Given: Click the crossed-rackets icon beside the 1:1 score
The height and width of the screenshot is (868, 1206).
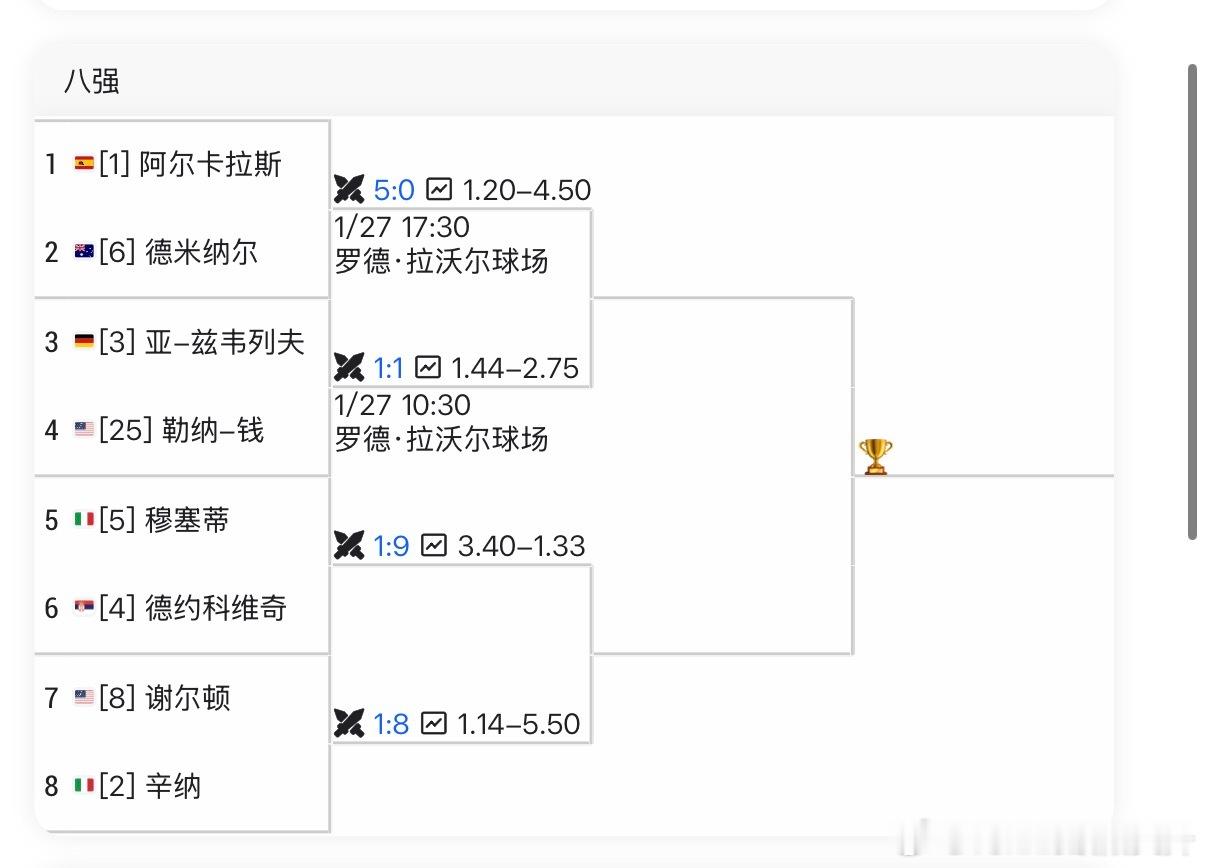Looking at the screenshot, I should click(x=349, y=368).
